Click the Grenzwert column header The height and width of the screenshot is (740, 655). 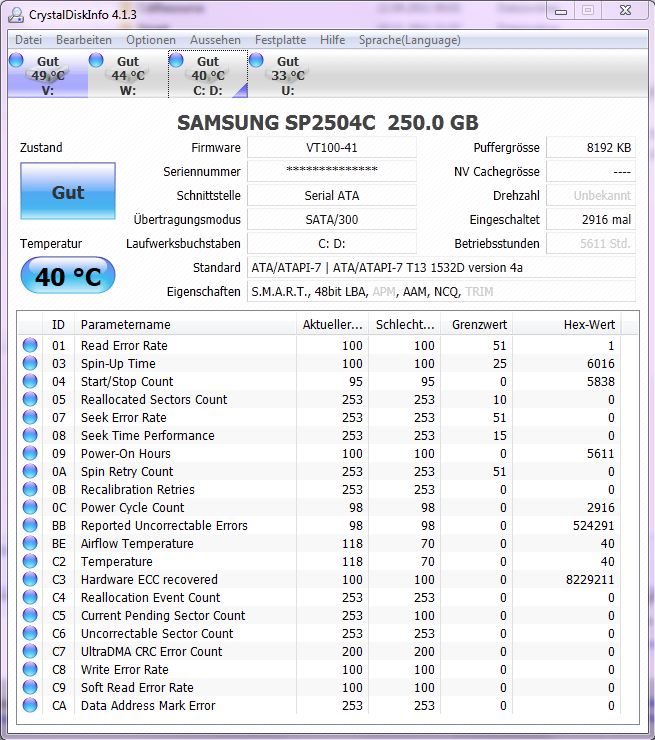(x=477, y=325)
